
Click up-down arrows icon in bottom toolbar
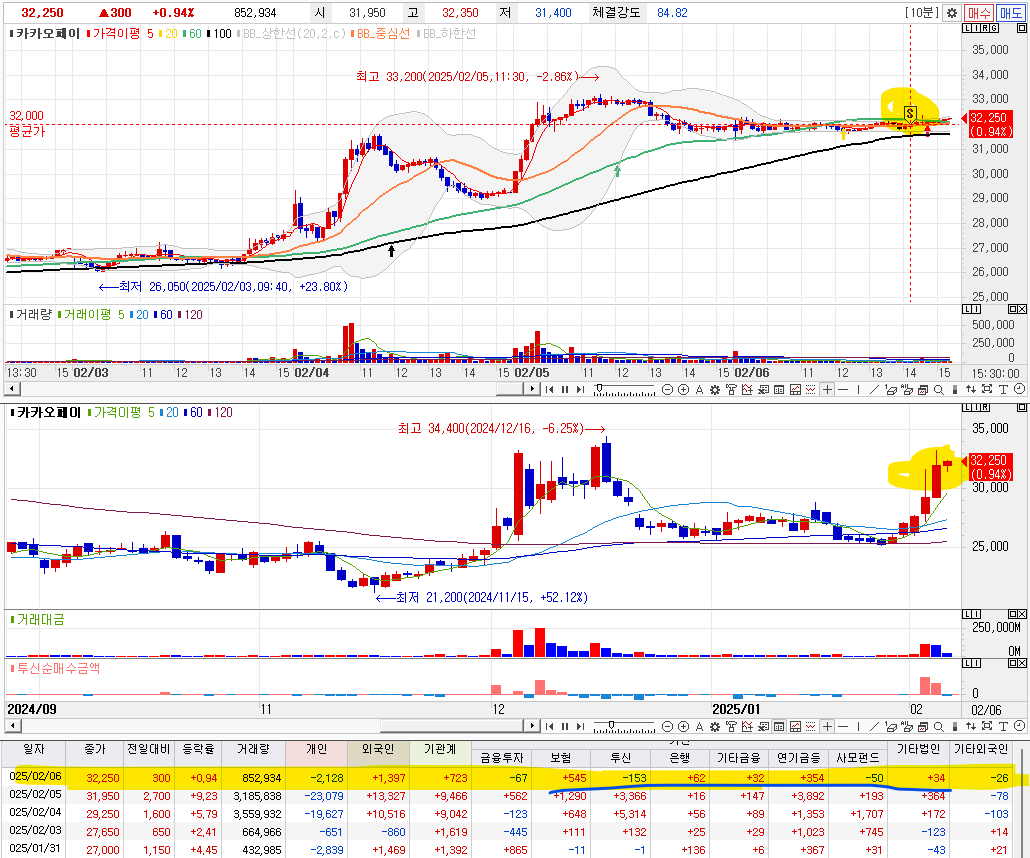[x=970, y=727]
